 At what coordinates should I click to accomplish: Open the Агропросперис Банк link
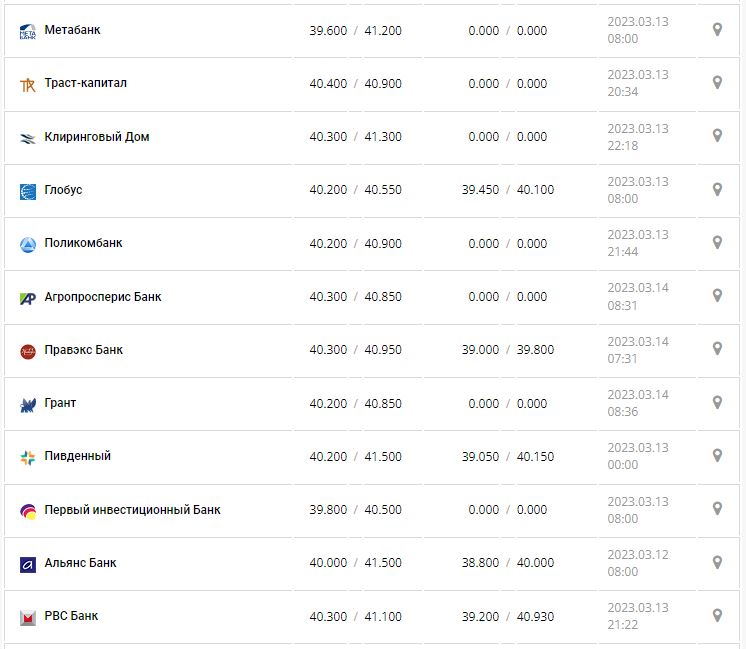[x=103, y=297]
